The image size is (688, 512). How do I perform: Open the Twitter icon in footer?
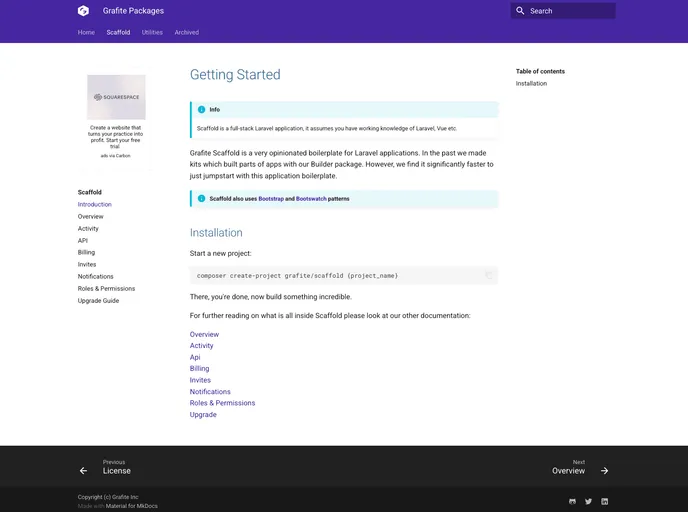coord(588,501)
